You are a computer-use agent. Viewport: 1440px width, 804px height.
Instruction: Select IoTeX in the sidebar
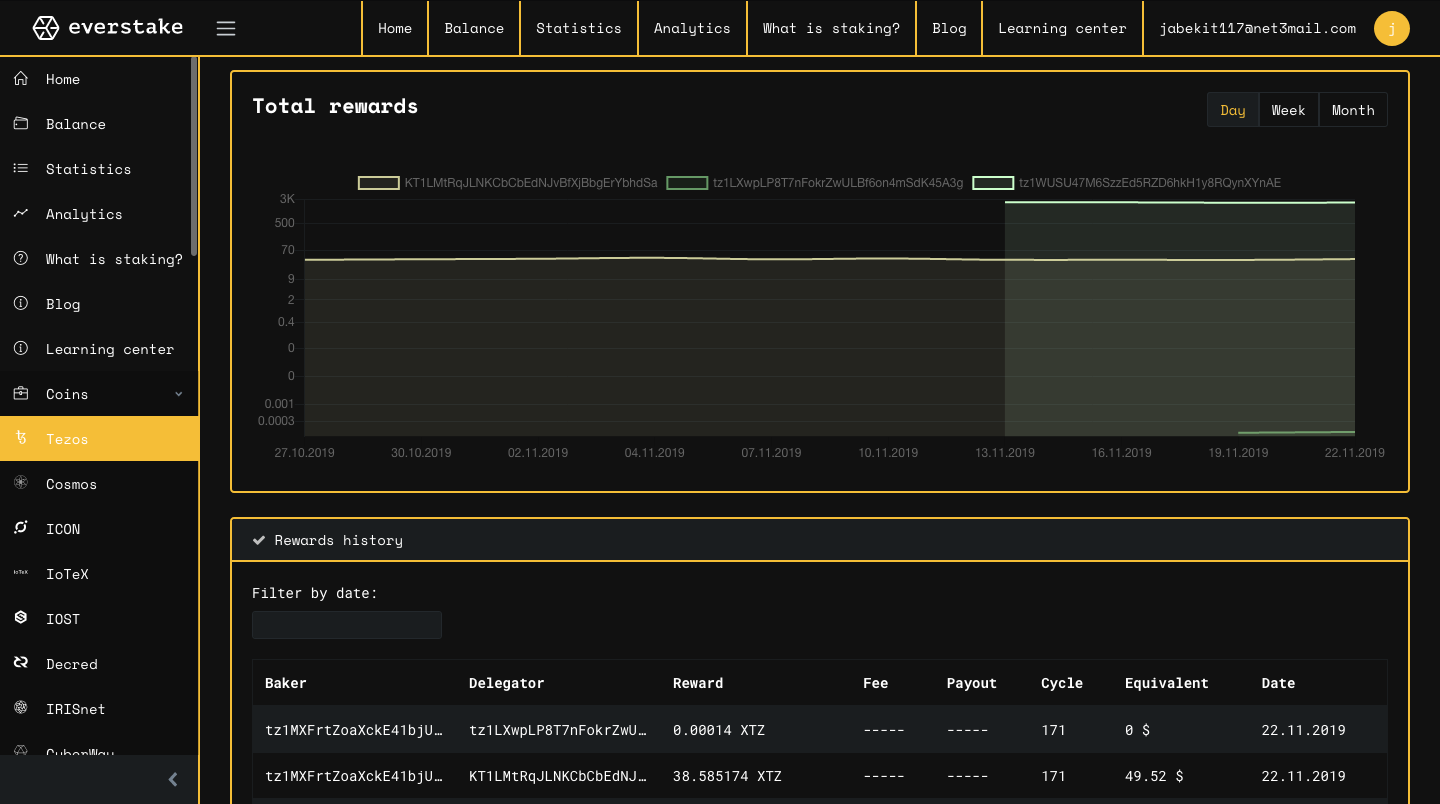(x=99, y=573)
